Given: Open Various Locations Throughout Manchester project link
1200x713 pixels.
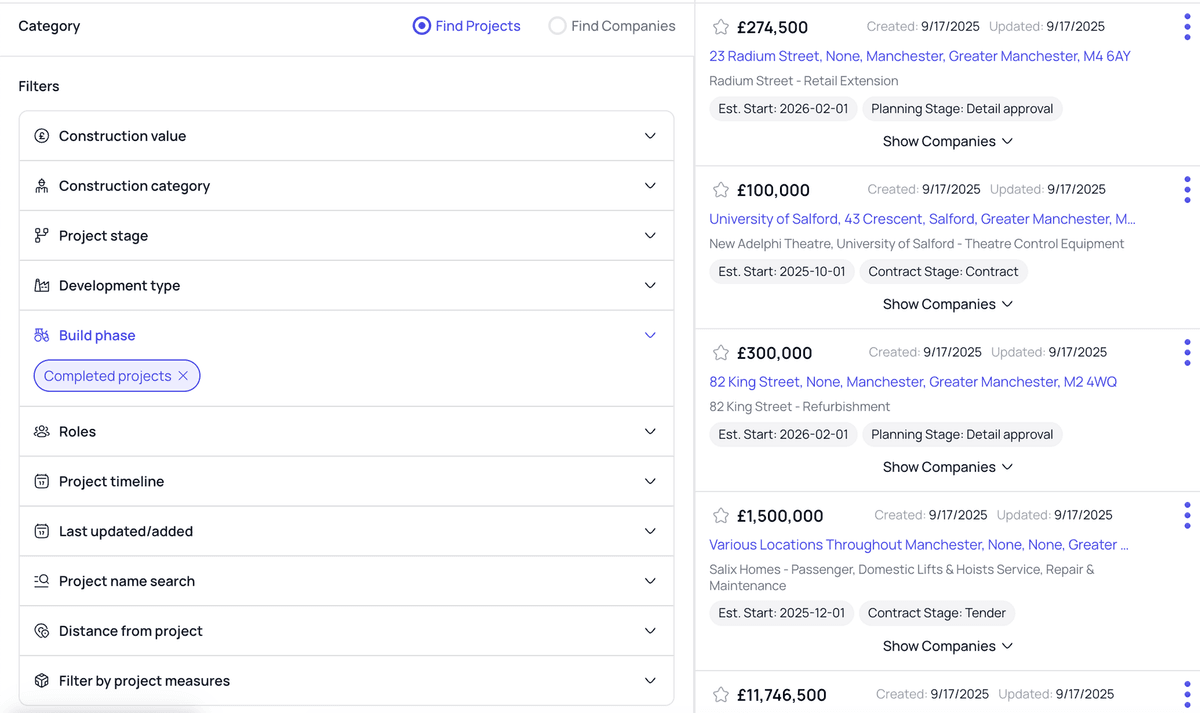Looking at the screenshot, I should point(918,545).
